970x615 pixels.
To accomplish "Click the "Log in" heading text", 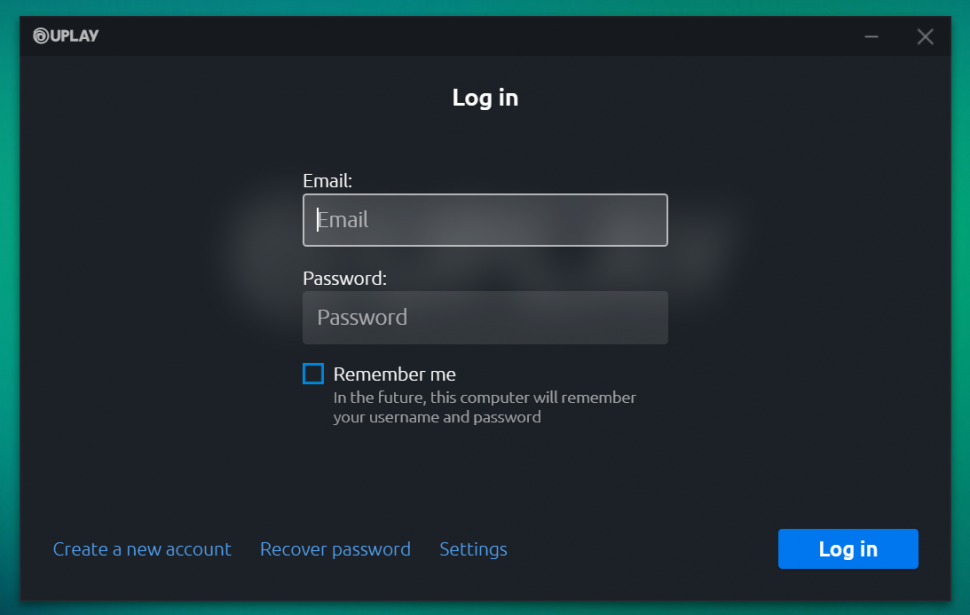I will 485,98.
